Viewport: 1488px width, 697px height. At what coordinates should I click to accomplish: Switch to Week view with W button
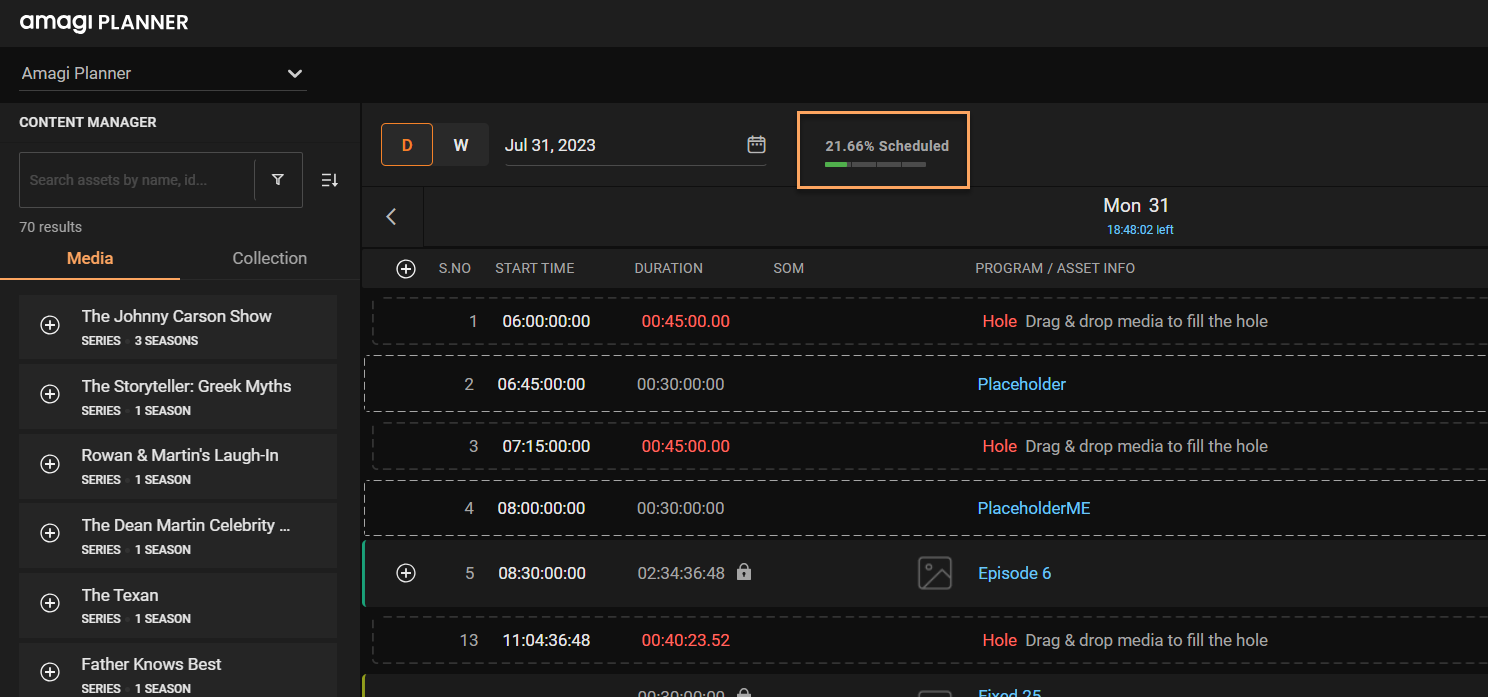tap(461, 145)
